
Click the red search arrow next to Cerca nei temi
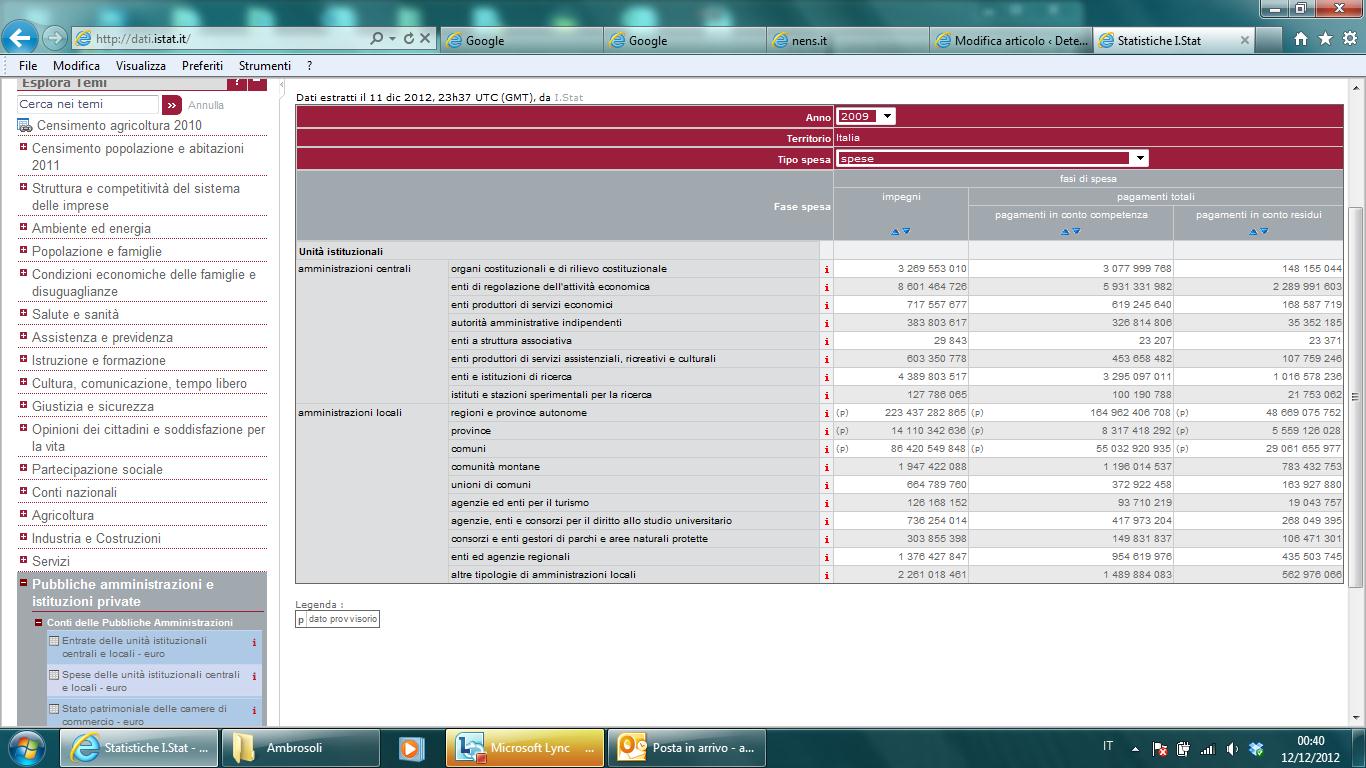click(171, 104)
